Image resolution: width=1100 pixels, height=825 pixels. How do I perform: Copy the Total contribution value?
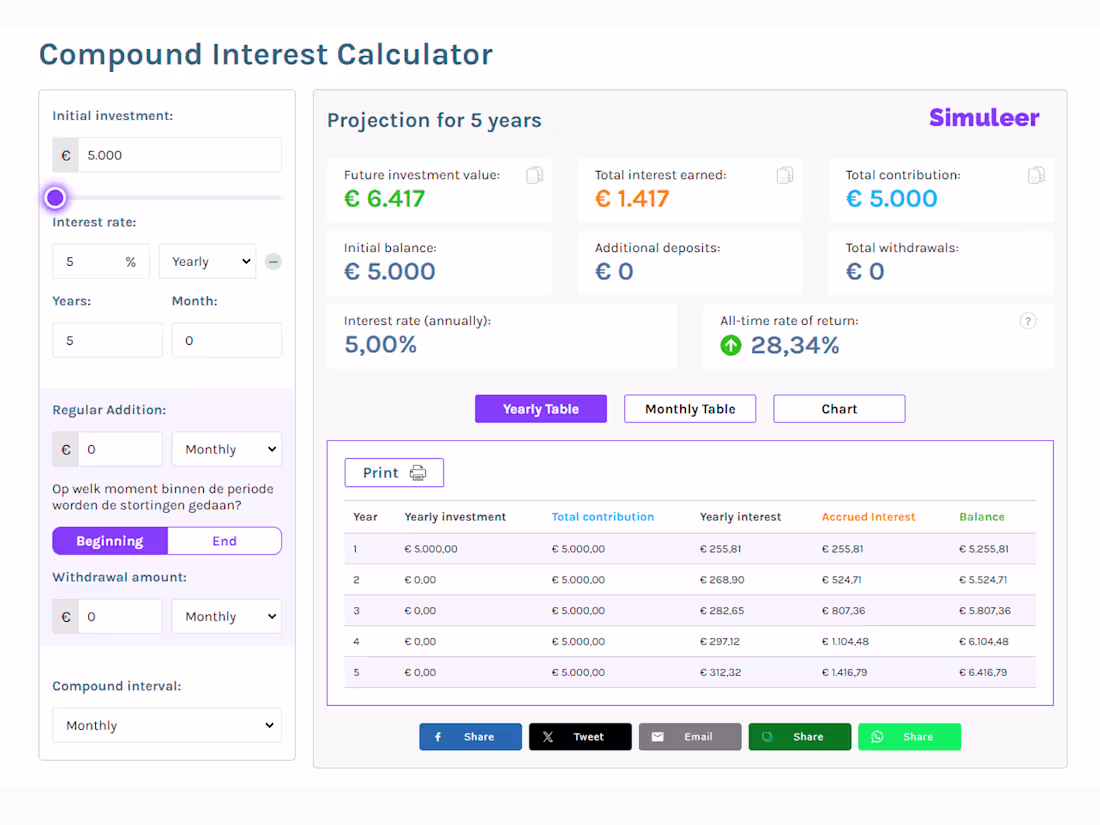[1036, 175]
